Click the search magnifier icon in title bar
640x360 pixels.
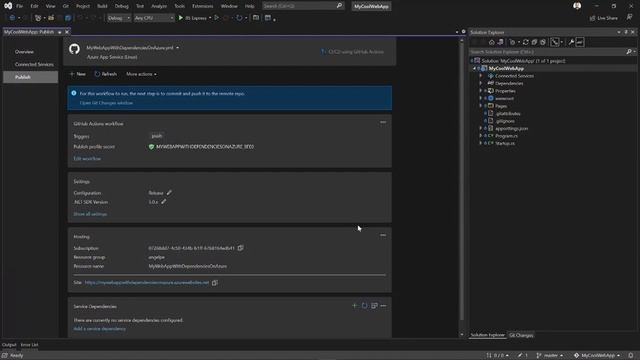pyautogui.click(x=339, y=6)
